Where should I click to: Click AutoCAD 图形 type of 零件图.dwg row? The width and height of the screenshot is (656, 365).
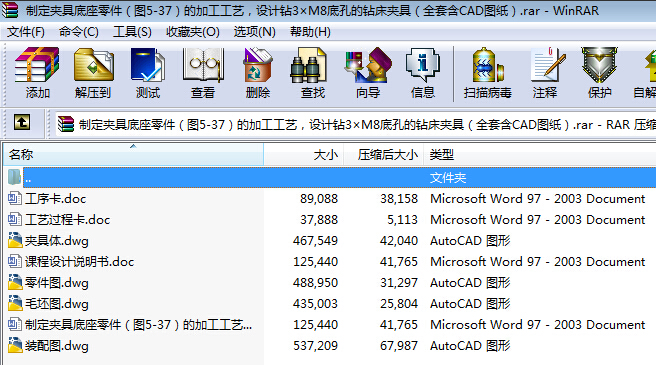pyautogui.click(x=470, y=283)
